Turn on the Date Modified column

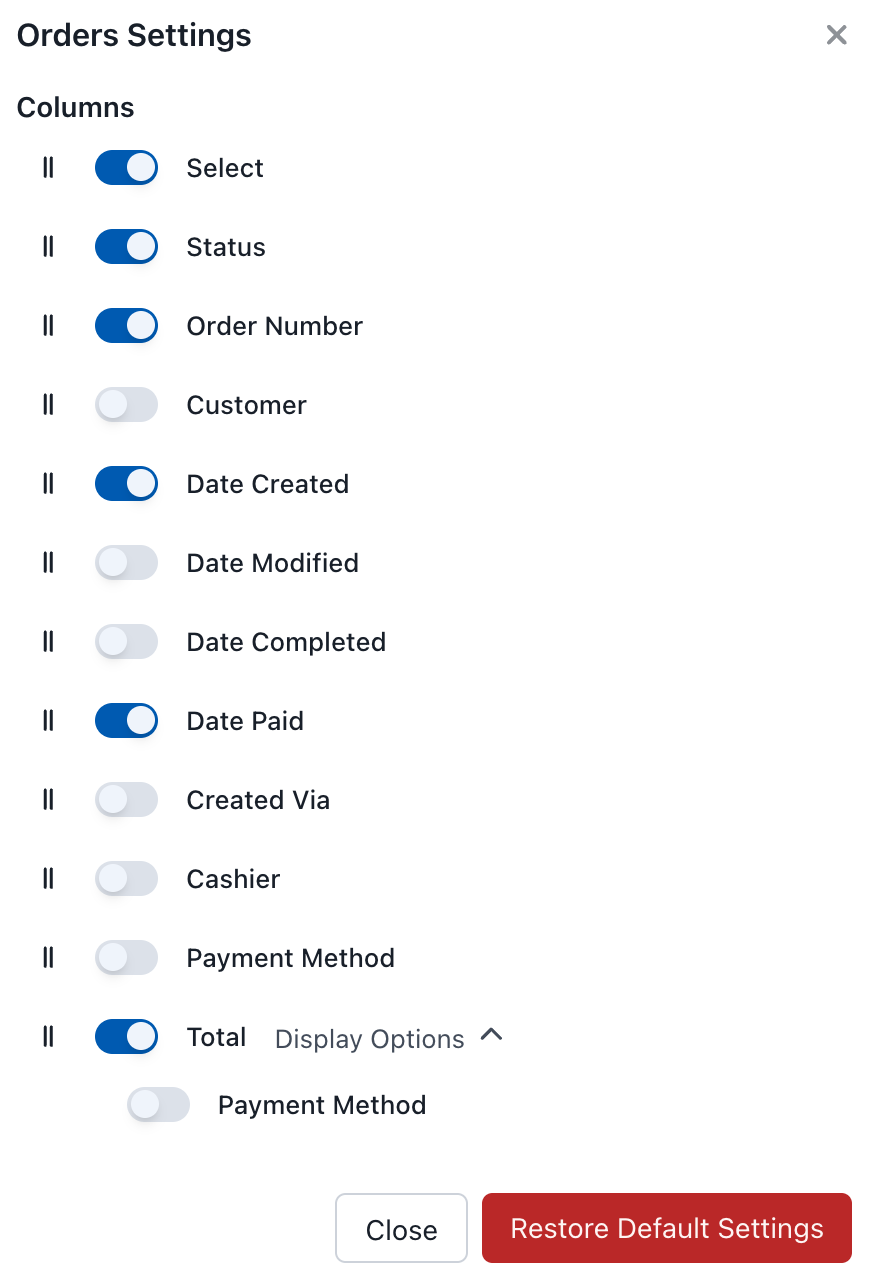[x=126, y=563]
